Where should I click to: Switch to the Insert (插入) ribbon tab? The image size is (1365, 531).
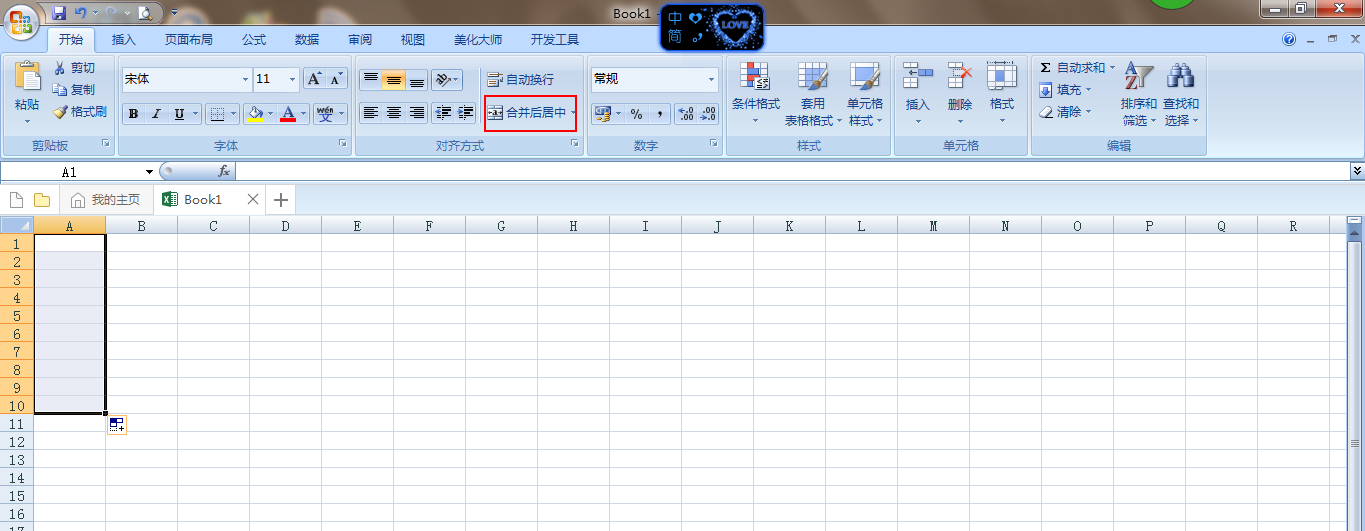124,40
